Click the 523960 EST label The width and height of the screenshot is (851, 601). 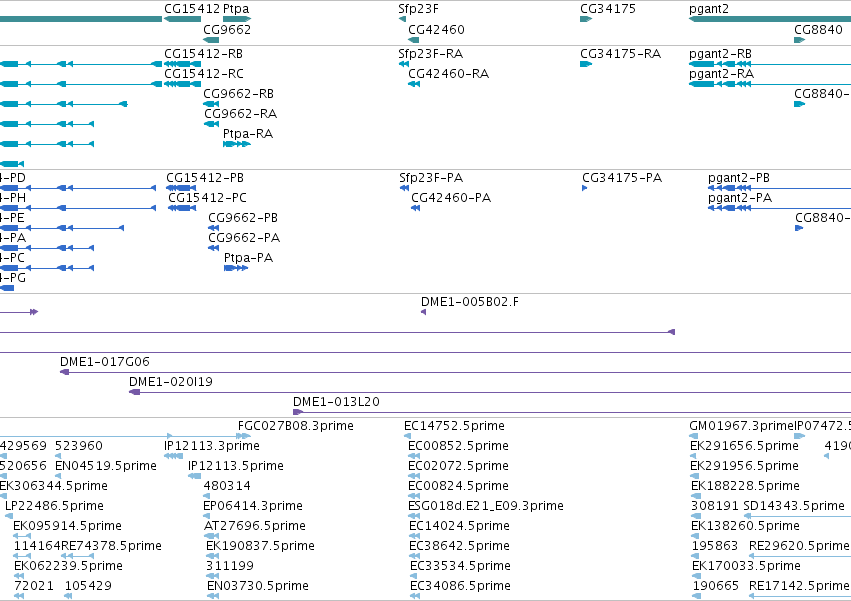tap(79, 446)
